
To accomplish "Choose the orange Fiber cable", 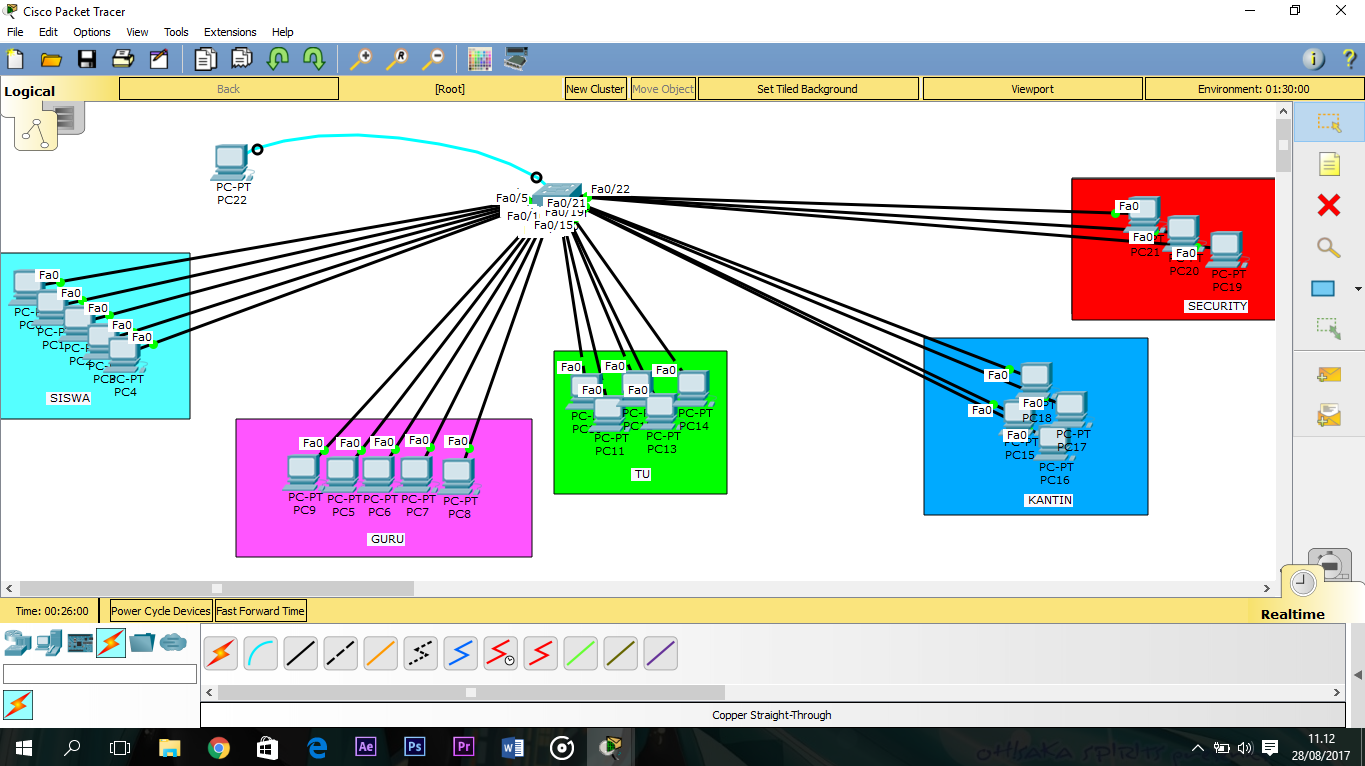I will [x=381, y=654].
